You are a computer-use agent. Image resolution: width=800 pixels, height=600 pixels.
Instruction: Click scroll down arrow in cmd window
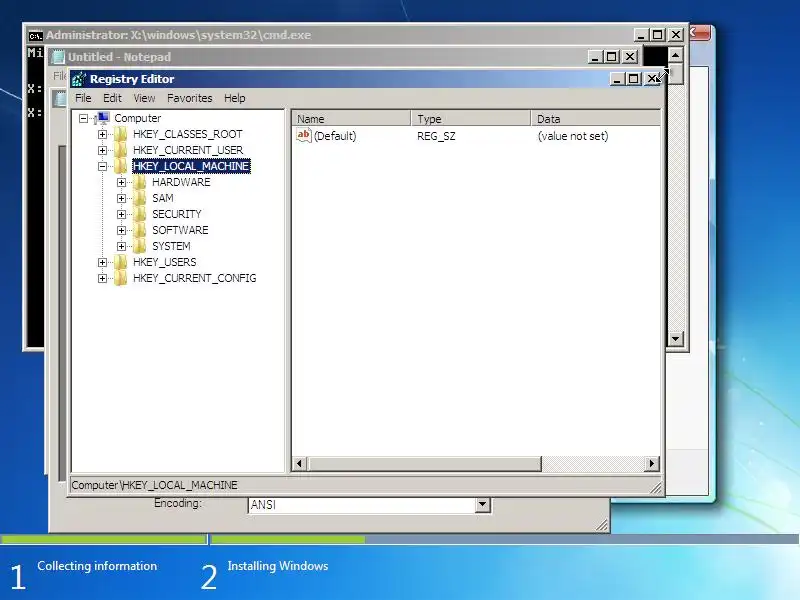676,338
